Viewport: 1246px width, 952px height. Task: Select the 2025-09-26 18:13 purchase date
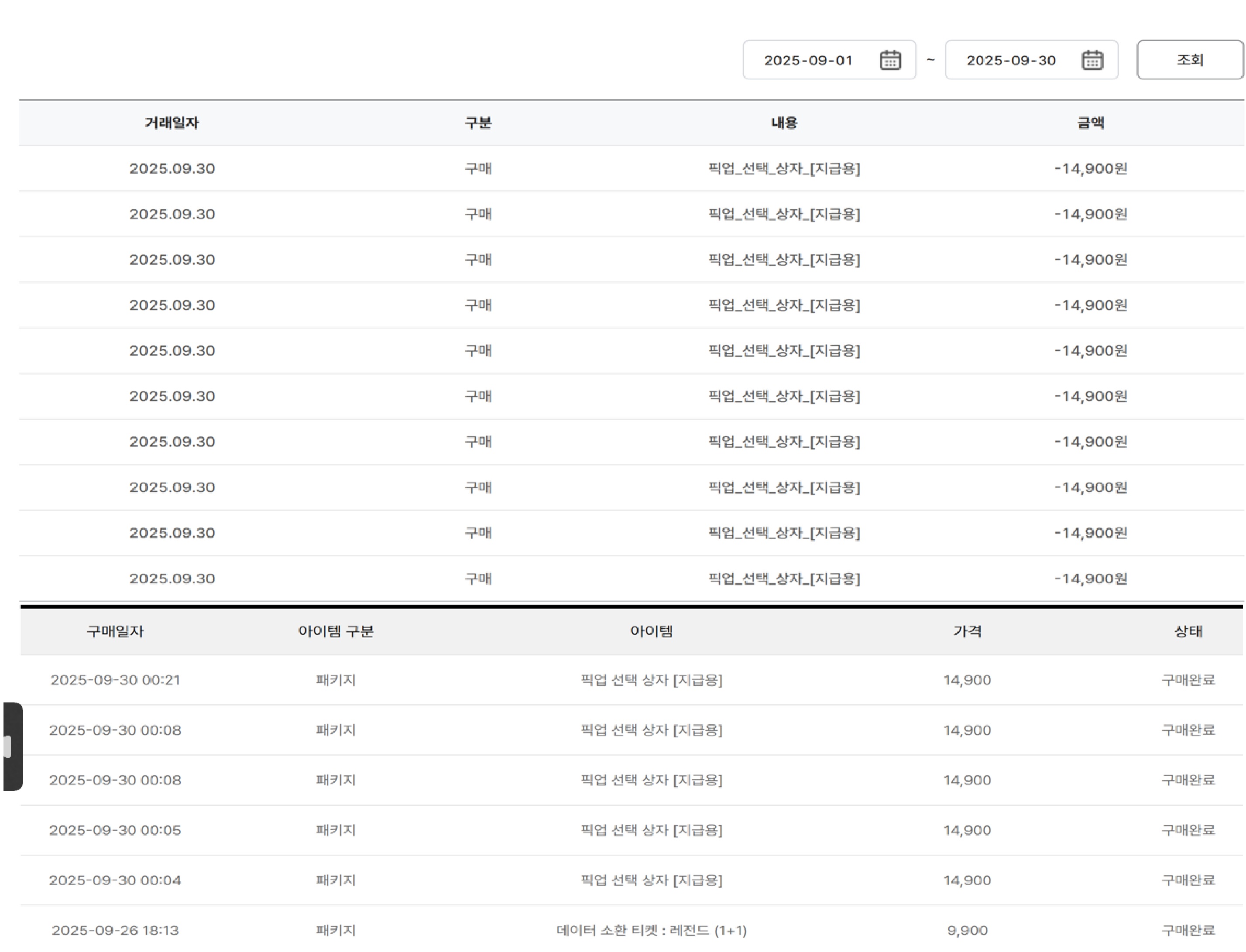pos(115,931)
